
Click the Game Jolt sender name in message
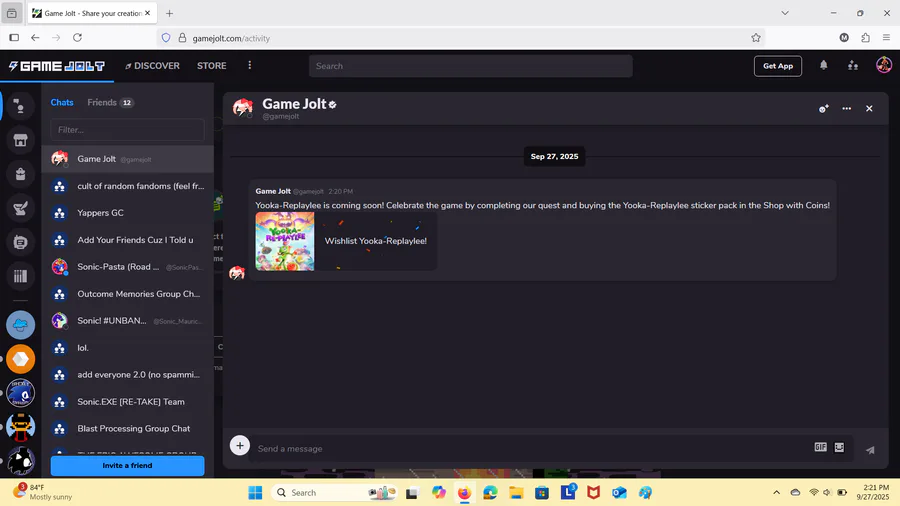click(273, 191)
